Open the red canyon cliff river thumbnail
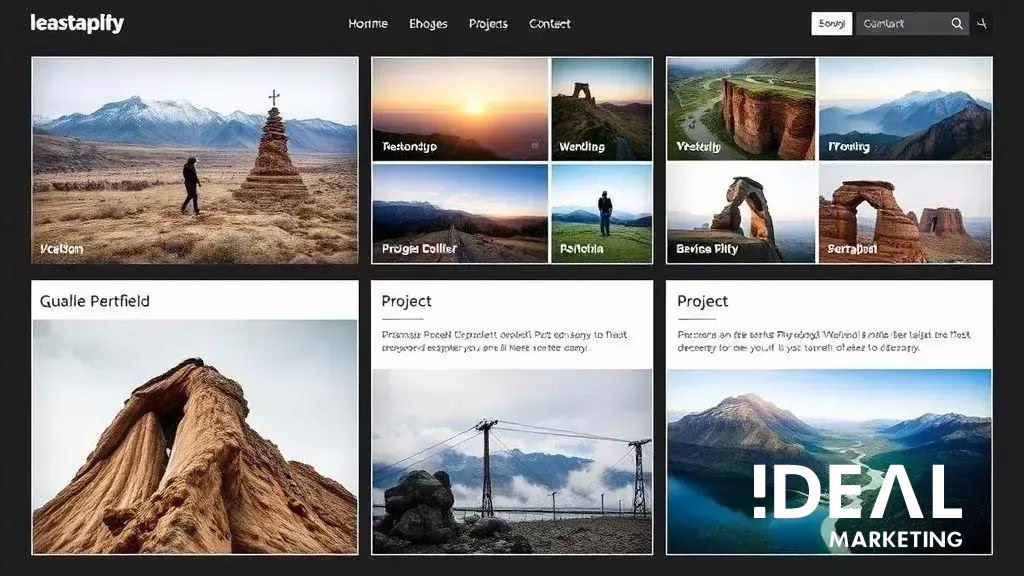The width and height of the screenshot is (1024, 576). coord(741,108)
